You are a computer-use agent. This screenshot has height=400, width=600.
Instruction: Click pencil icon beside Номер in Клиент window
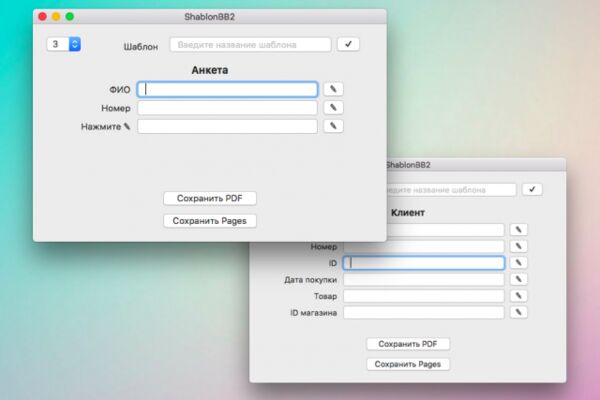pyautogui.click(x=518, y=246)
